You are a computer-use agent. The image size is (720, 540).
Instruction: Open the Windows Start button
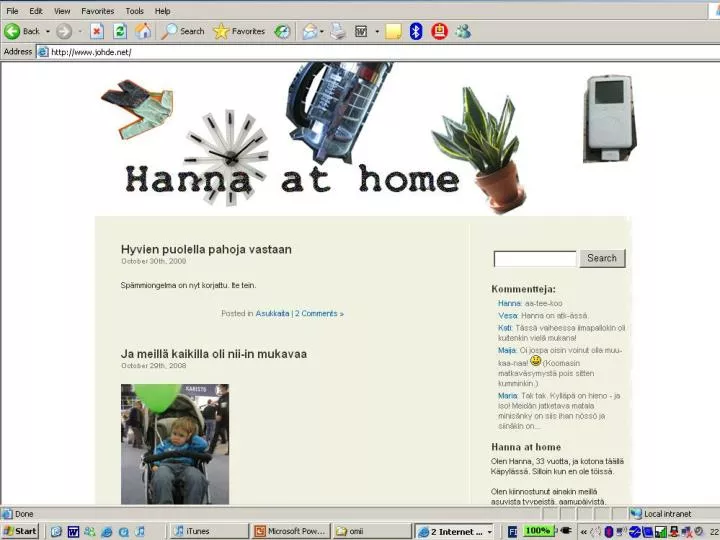tap(20, 531)
